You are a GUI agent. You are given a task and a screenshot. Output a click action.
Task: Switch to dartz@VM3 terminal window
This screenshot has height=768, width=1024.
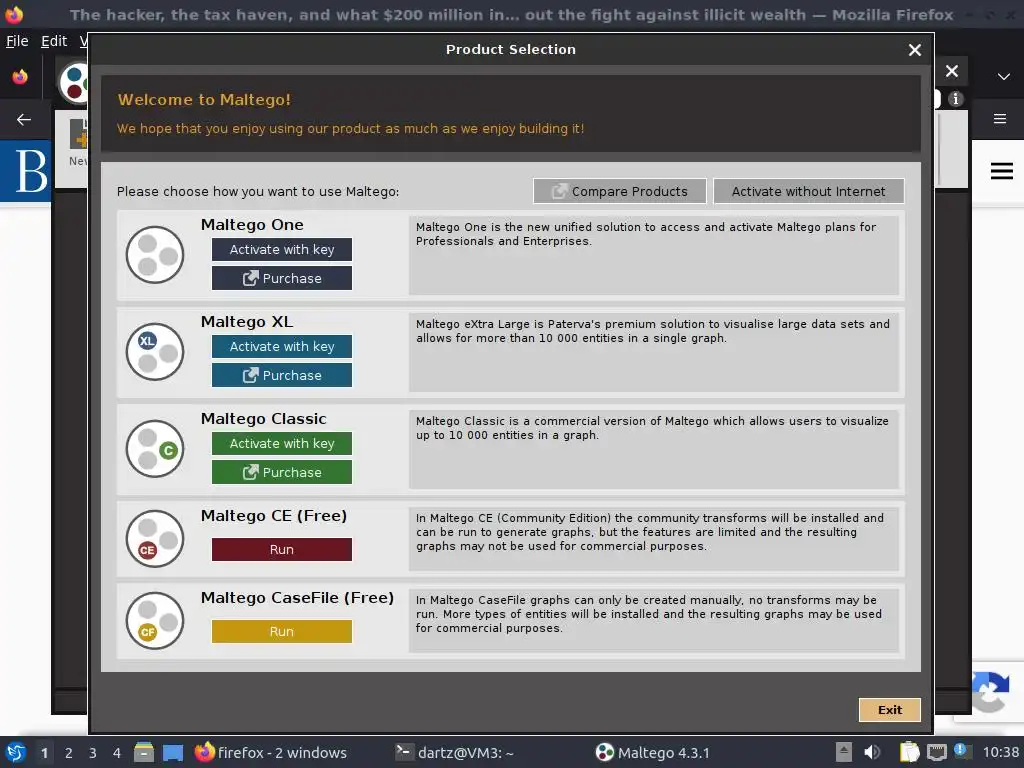455,752
